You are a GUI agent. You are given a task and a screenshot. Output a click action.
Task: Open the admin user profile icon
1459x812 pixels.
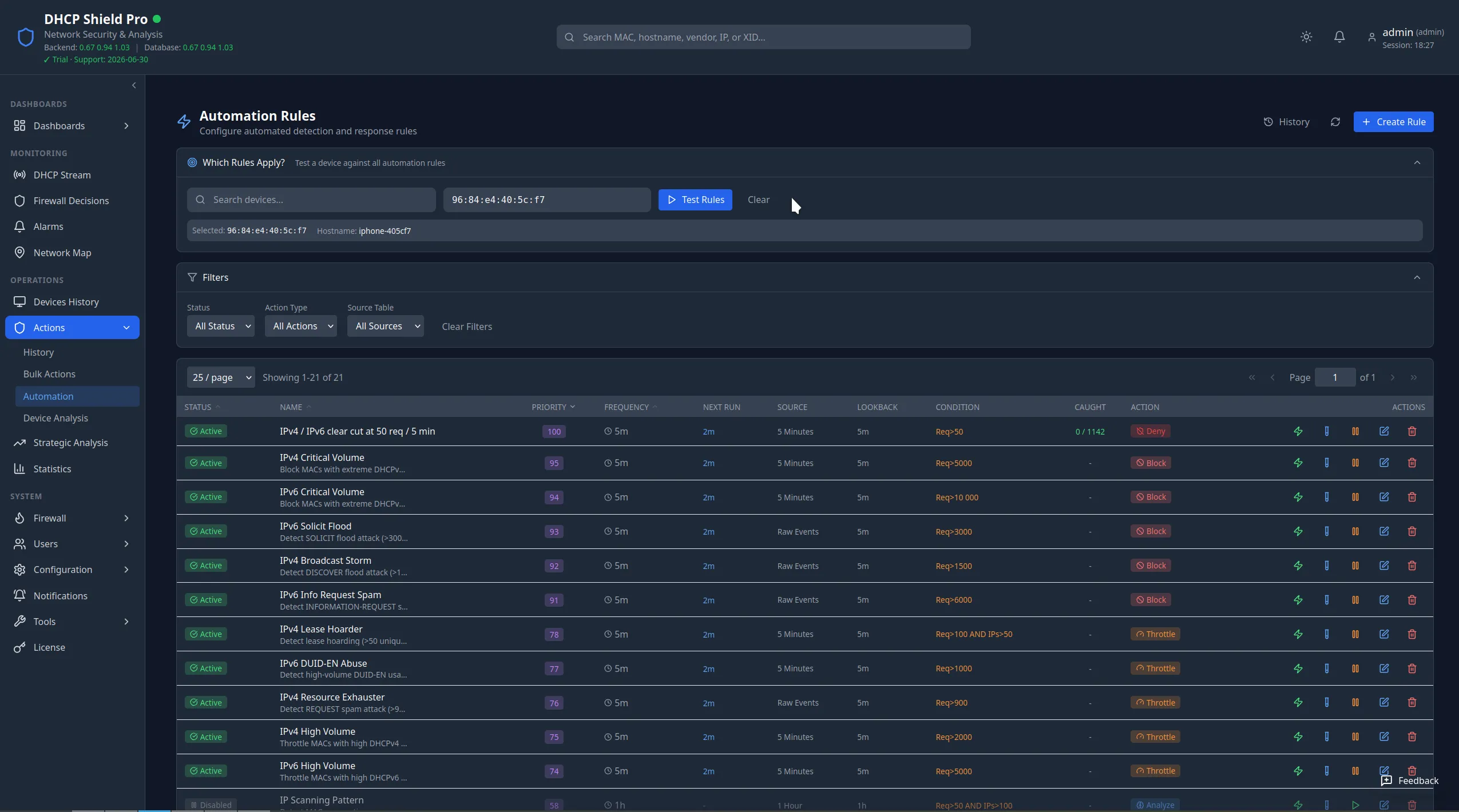pos(1371,37)
